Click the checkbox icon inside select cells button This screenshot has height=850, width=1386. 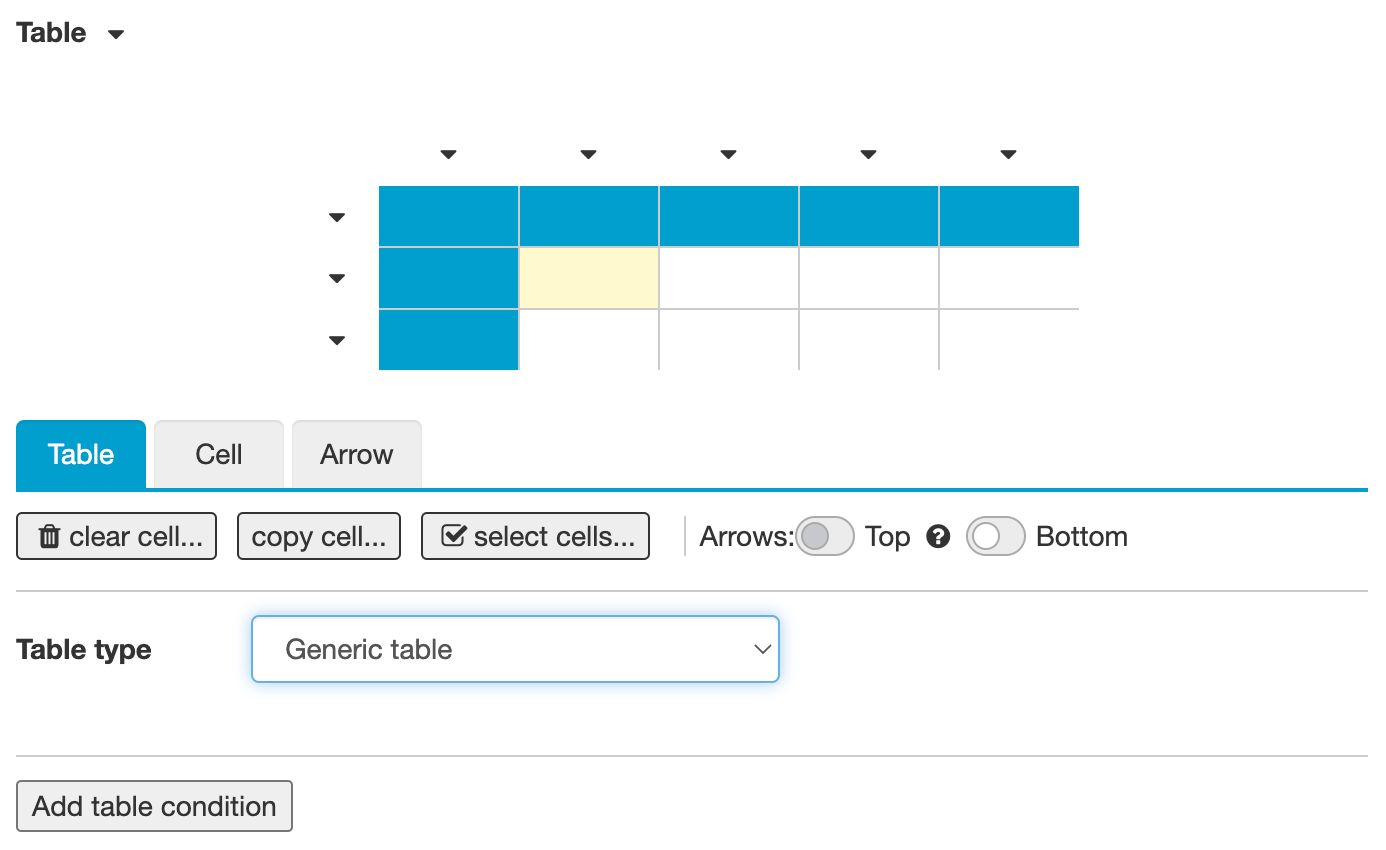(x=455, y=536)
